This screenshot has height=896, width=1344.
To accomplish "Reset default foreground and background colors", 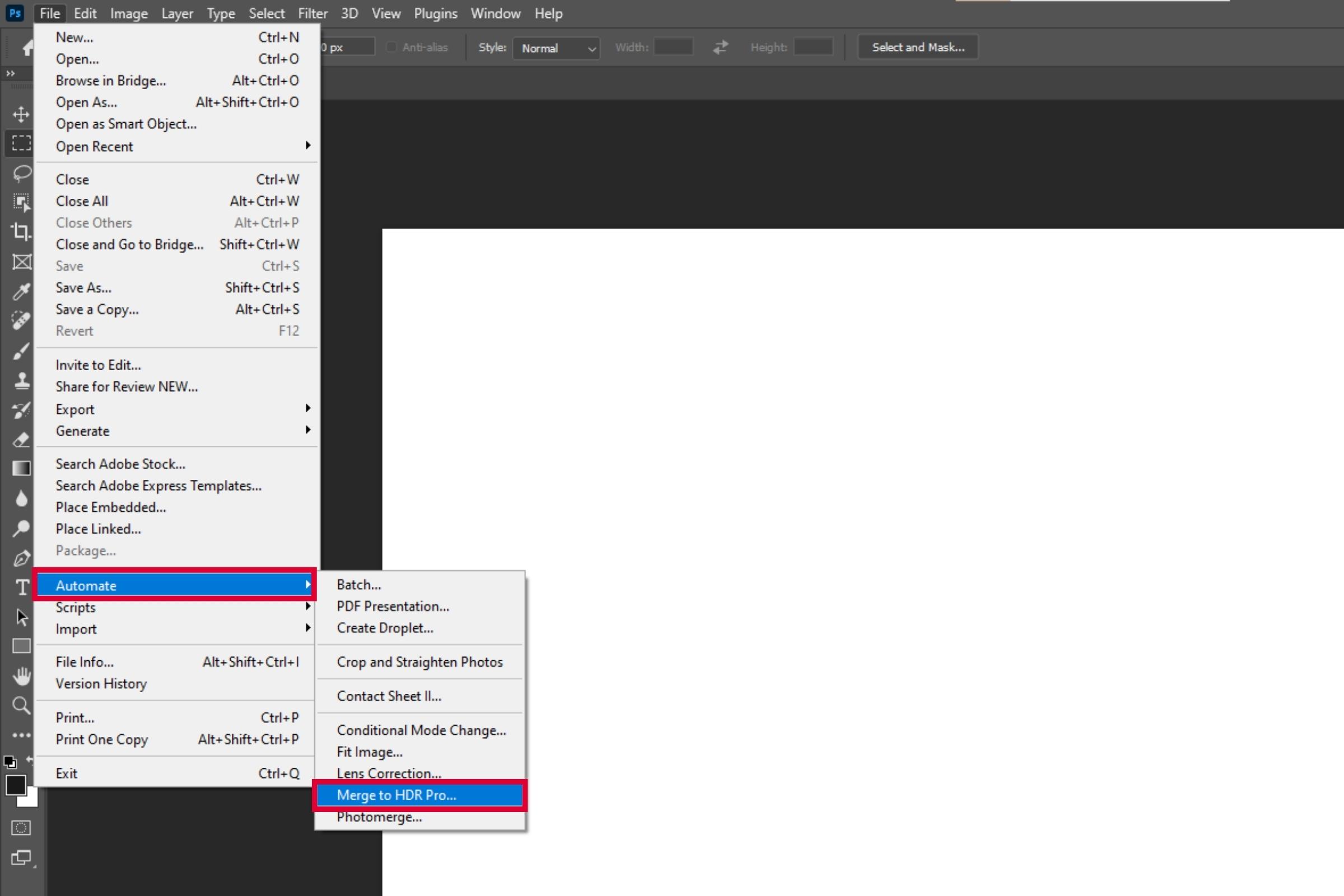I will [10, 762].
